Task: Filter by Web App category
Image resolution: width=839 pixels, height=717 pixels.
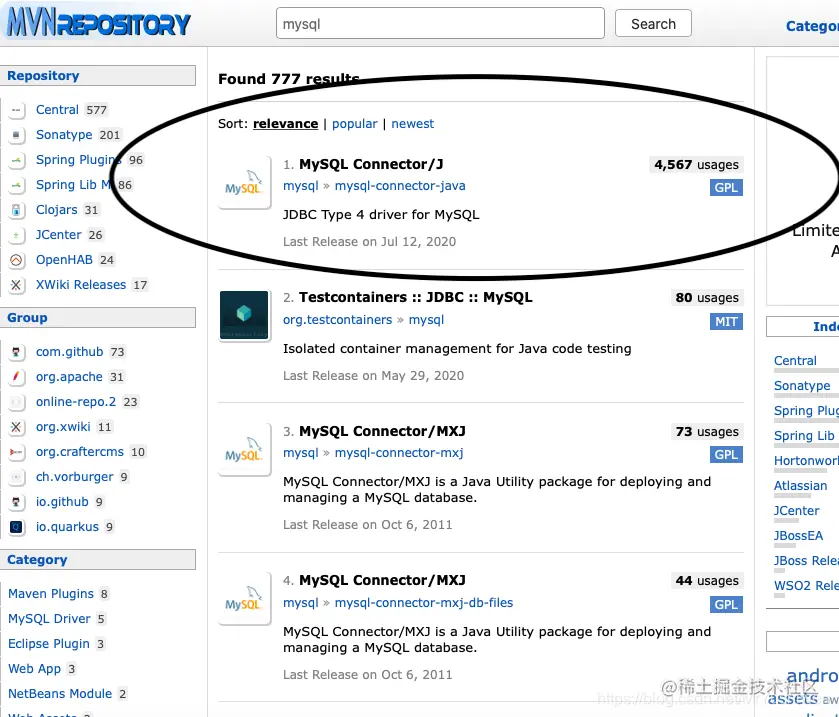Action: [35, 668]
